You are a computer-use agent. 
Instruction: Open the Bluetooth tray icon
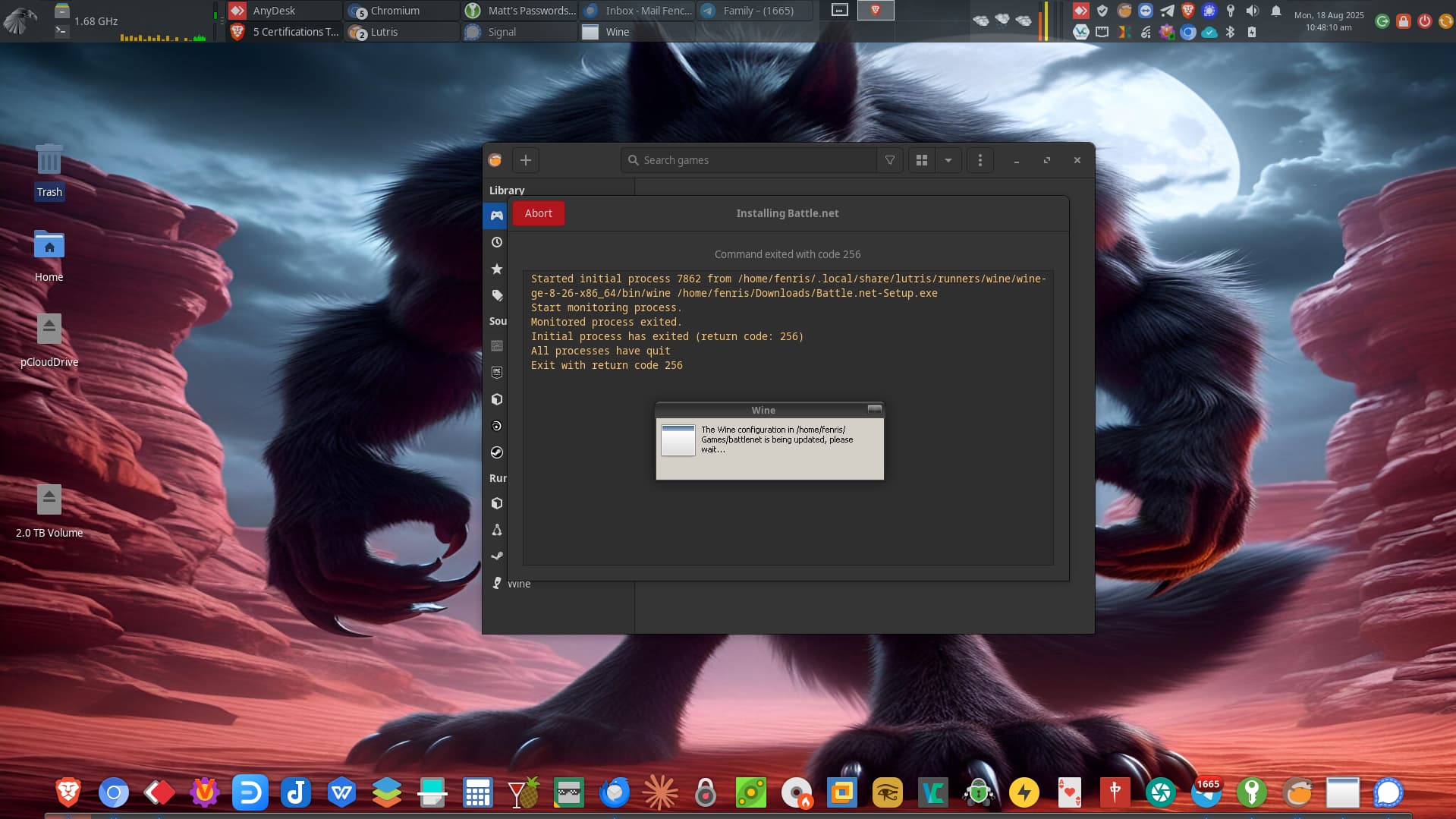pos(1231,32)
